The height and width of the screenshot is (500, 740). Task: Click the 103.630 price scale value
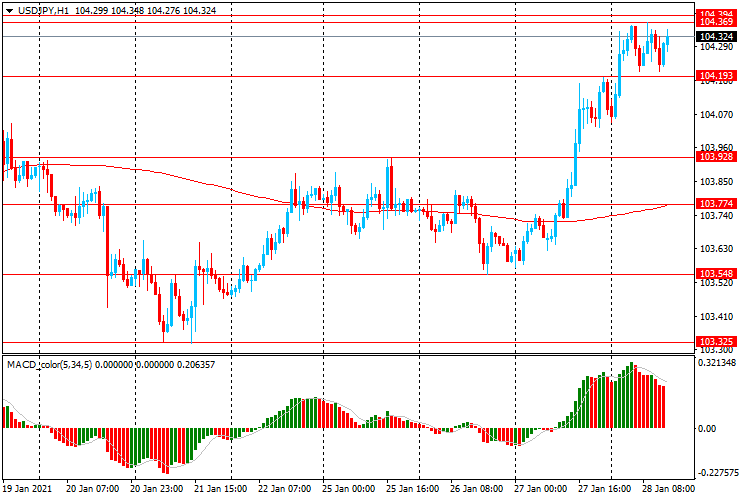pos(716,248)
